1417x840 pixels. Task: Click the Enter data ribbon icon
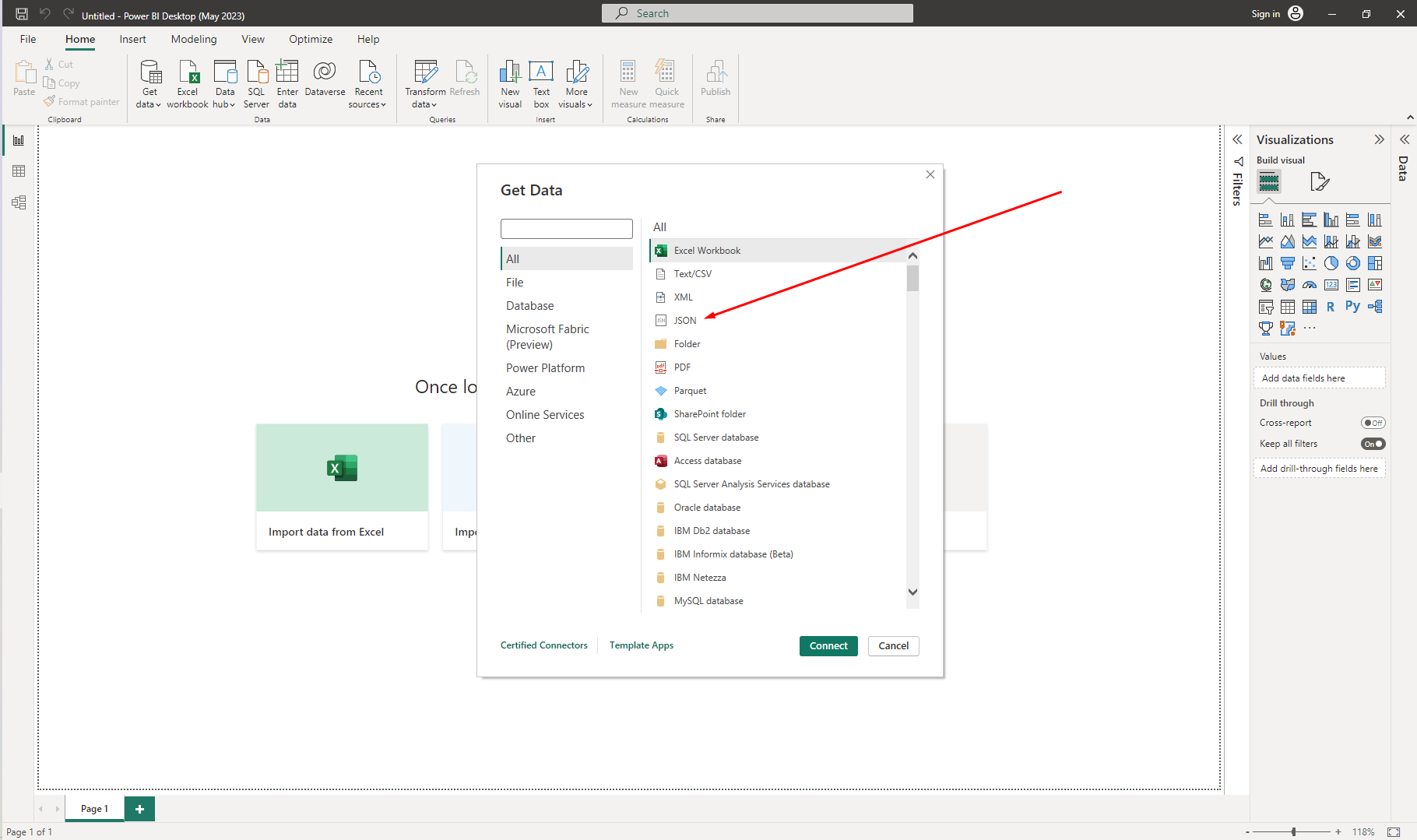[x=287, y=84]
